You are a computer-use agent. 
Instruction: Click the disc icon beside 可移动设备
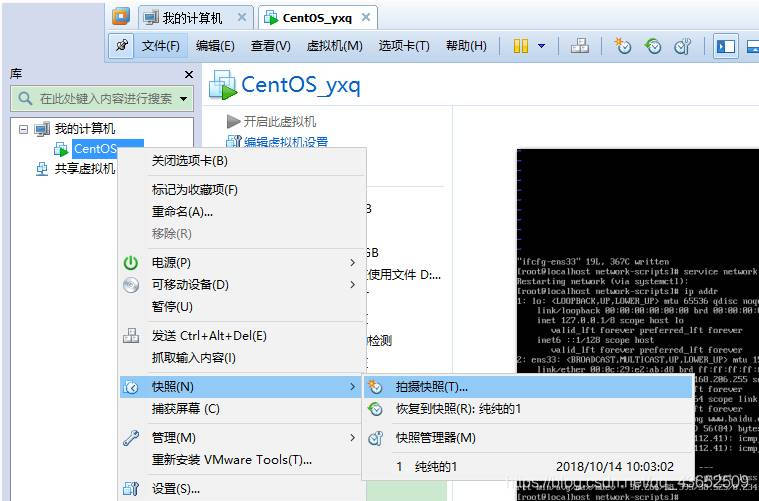[x=131, y=285]
